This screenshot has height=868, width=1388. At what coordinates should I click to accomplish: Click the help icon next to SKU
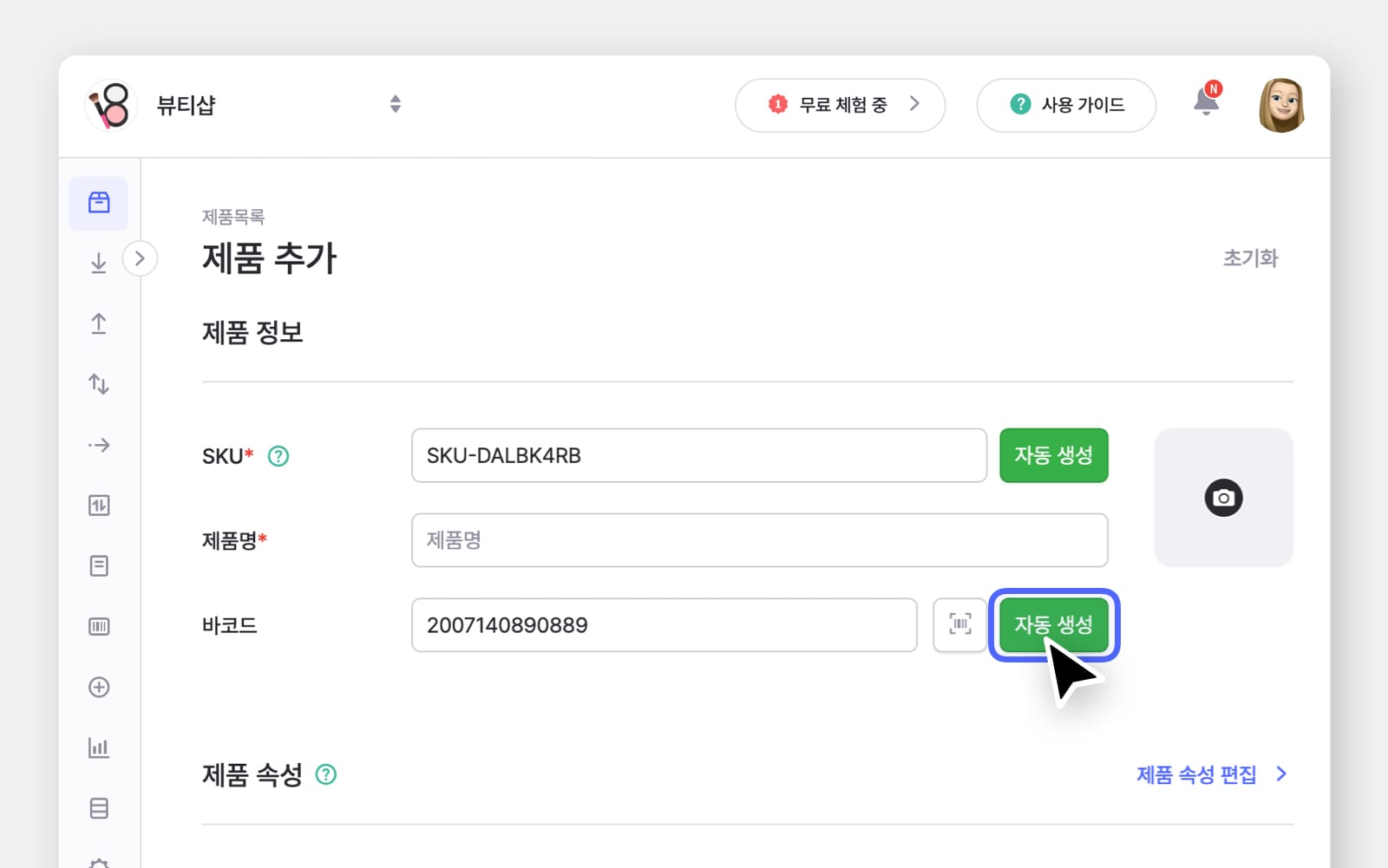[x=278, y=456]
